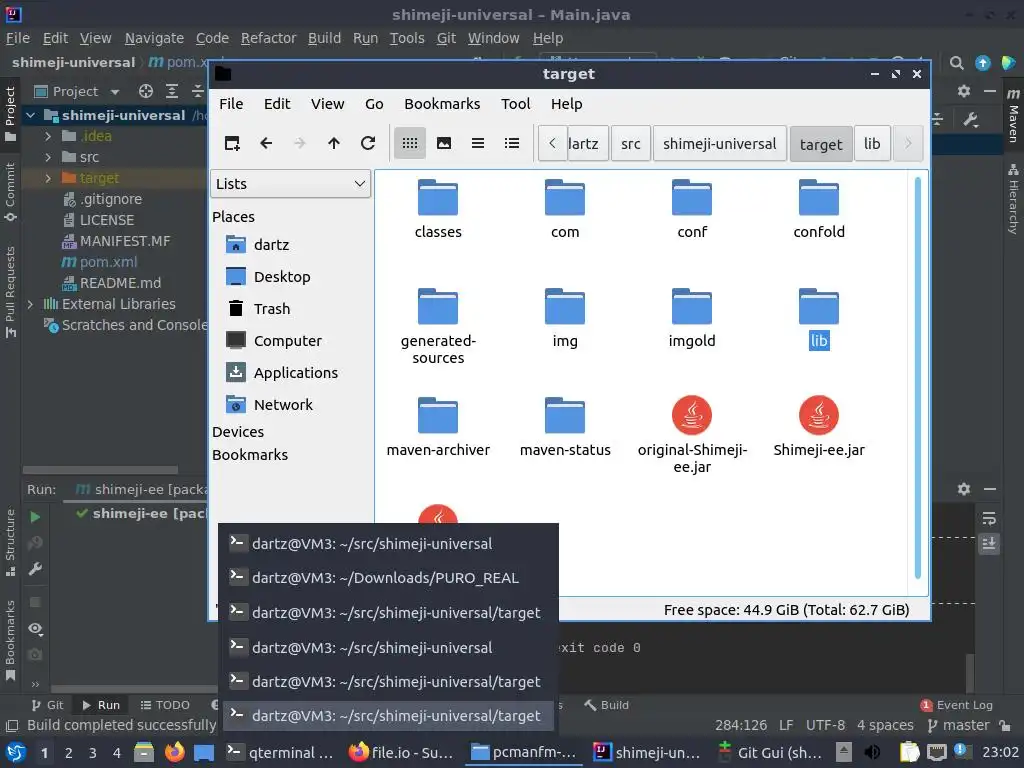Open the Event Log
The width and height of the screenshot is (1024, 768).
pos(957,705)
